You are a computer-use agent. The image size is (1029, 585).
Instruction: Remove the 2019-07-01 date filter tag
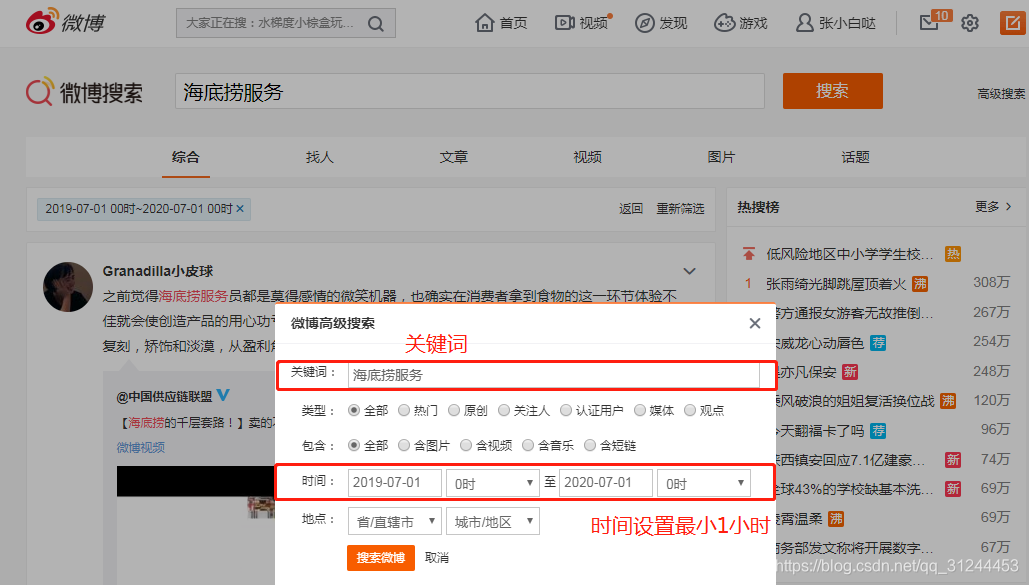[x=240, y=209]
